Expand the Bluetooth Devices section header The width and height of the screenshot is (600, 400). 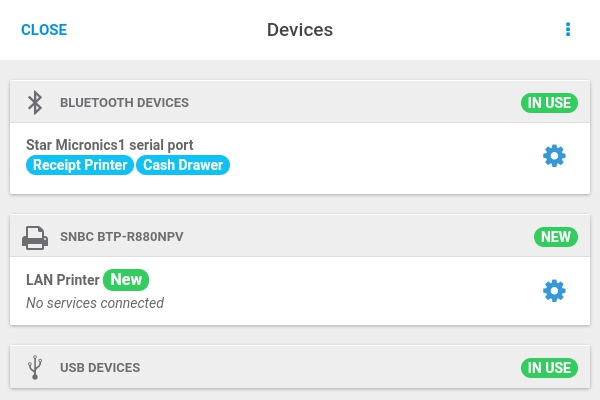[300, 102]
